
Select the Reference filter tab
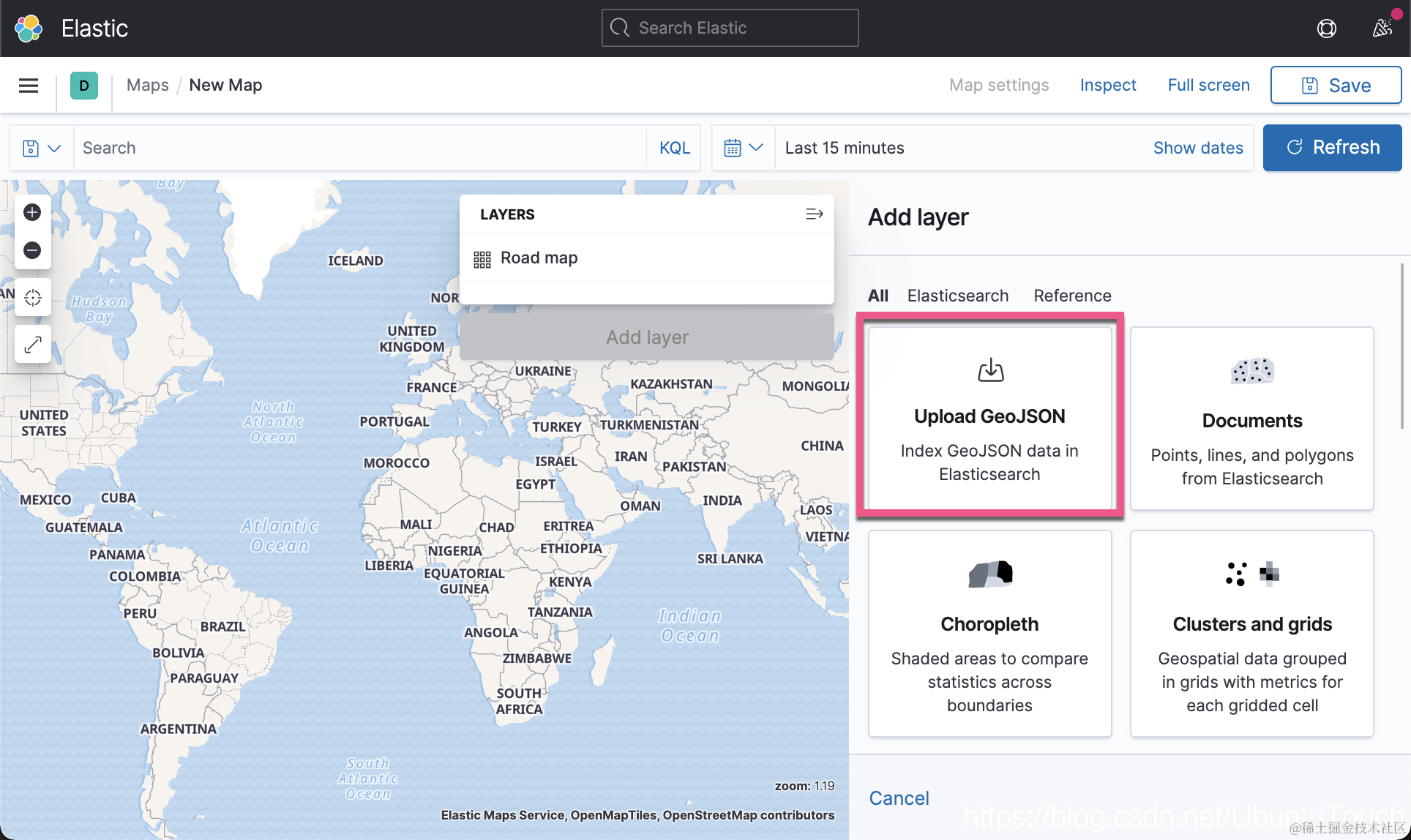pos(1072,296)
